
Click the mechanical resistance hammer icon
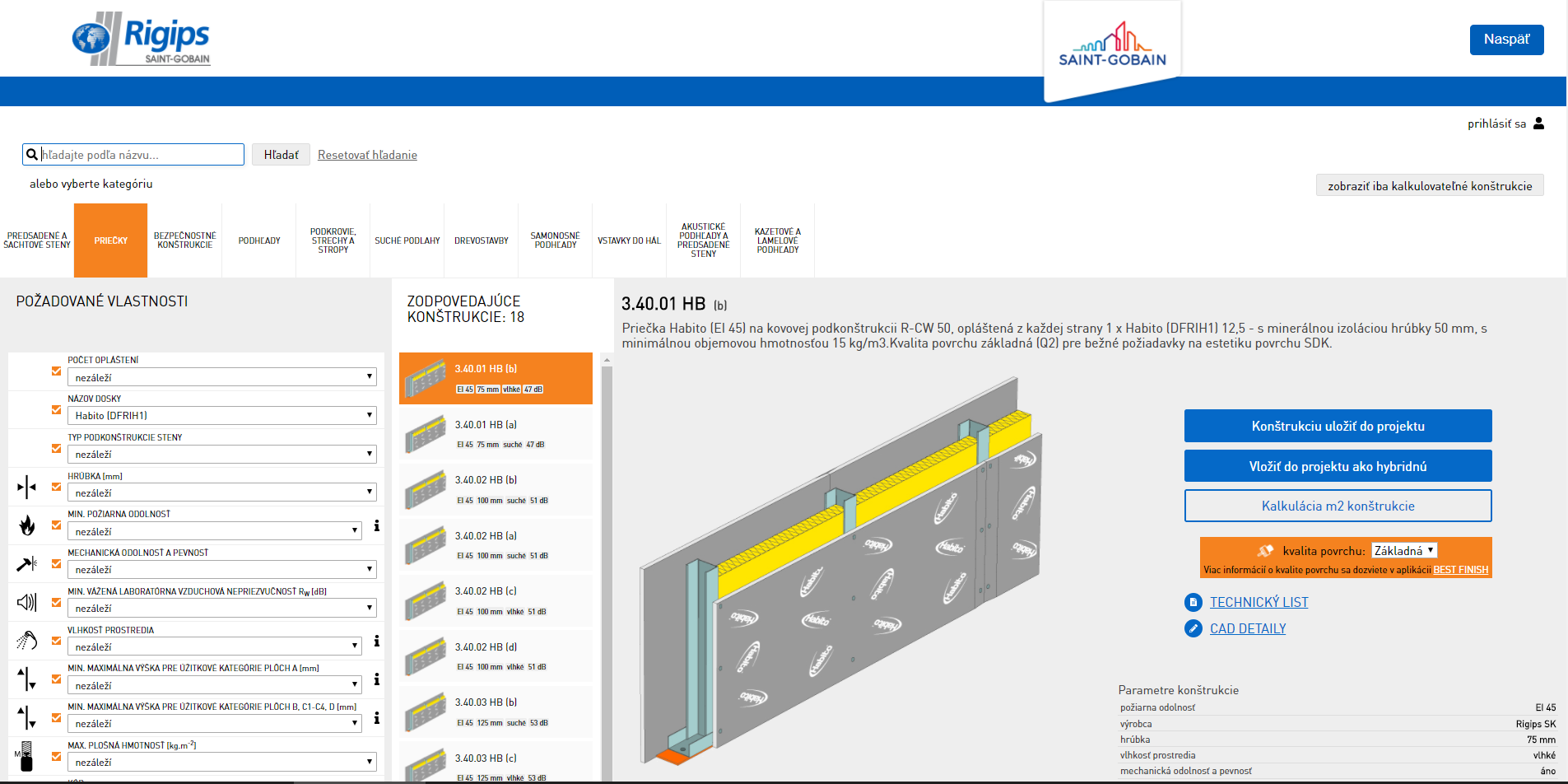click(27, 563)
